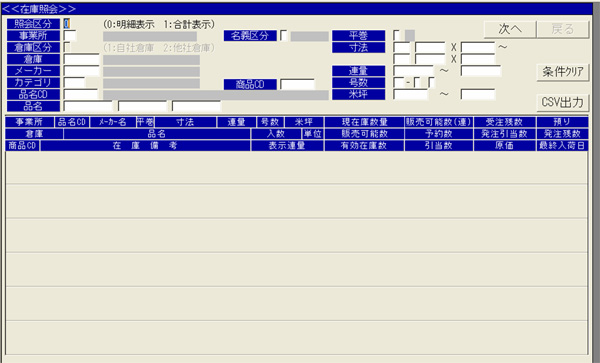Select the 発注引当数 column header
The height and width of the screenshot is (363, 600).
[x=505, y=134]
